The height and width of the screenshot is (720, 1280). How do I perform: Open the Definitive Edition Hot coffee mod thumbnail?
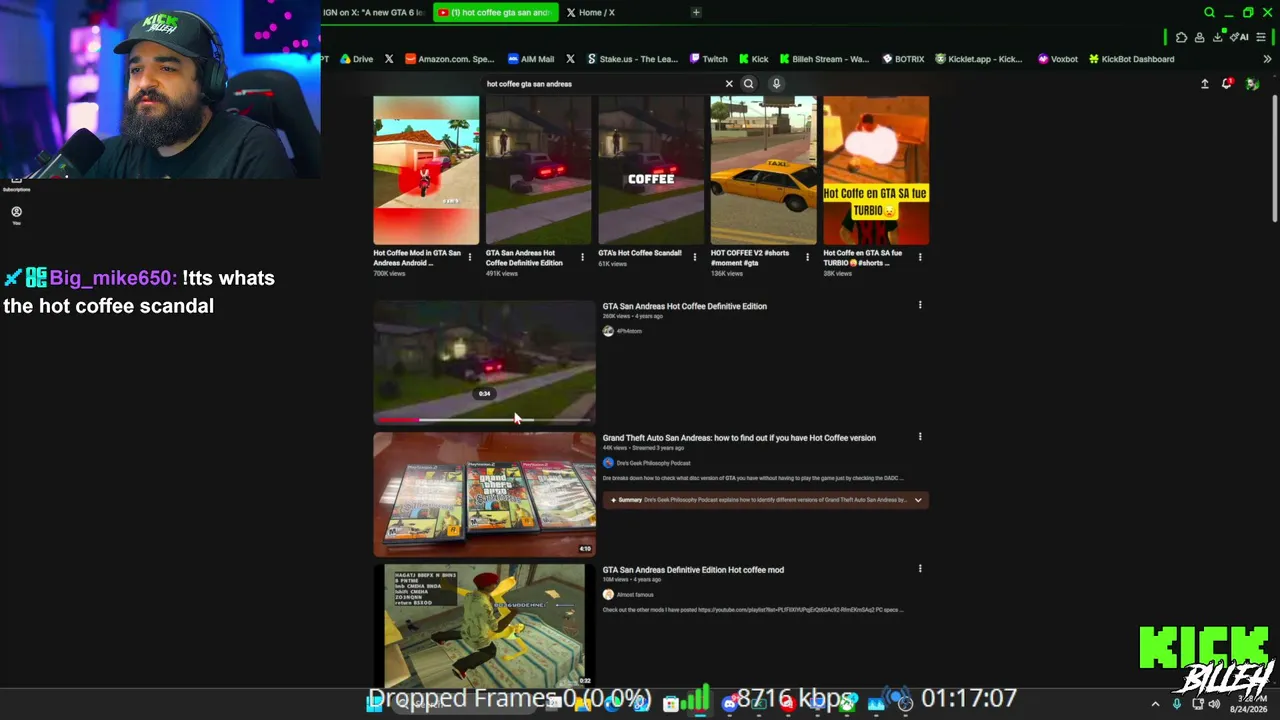[484, 625]
